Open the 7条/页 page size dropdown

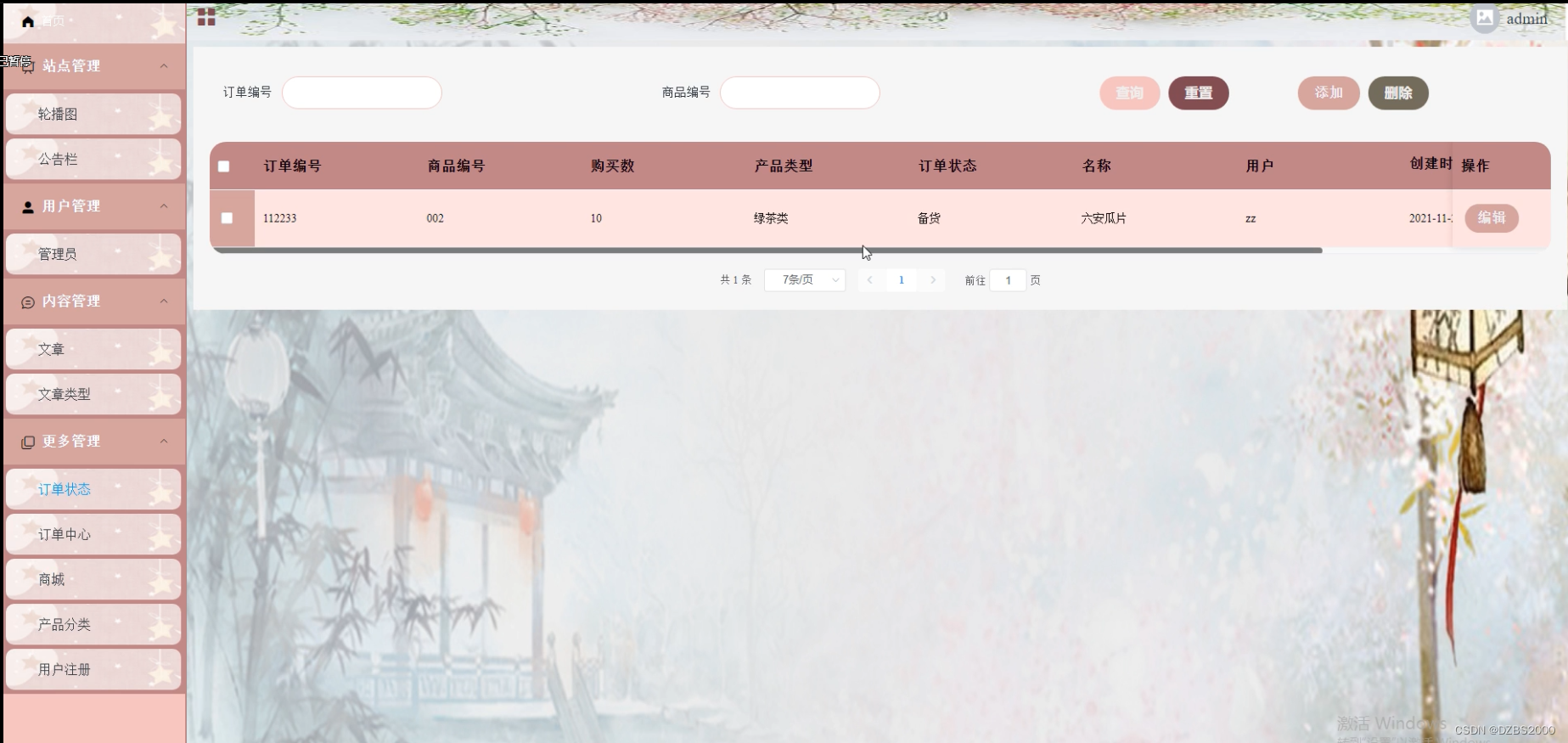(x=805, y=279)
